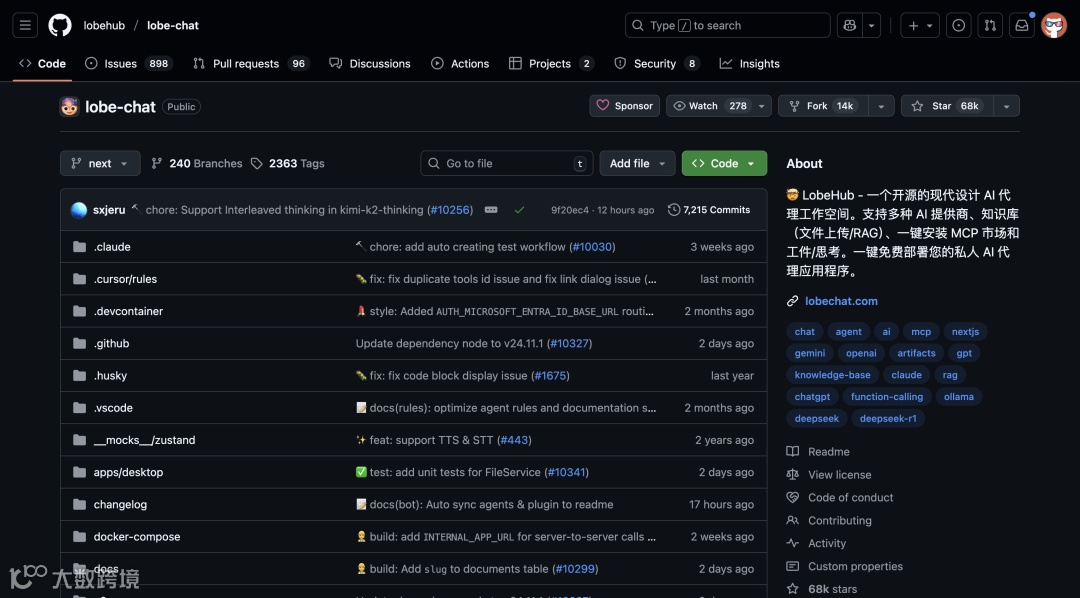1080x598 pixels.
Task: Open the fork options dropdown arrow
Action: (881, 106)
